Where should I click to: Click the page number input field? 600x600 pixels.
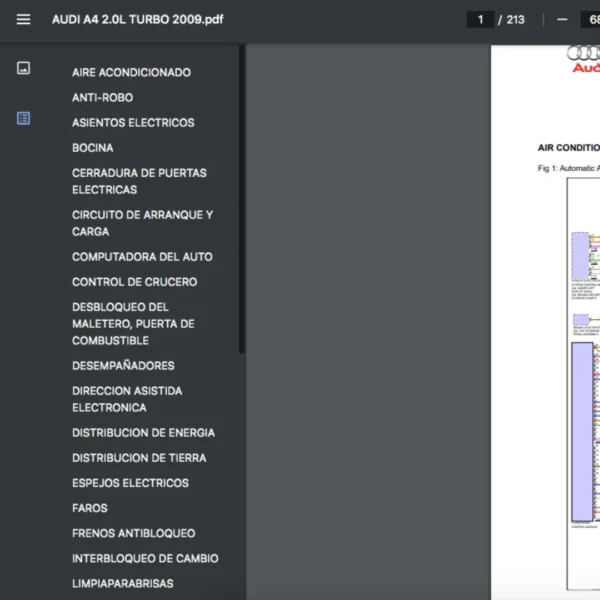point(480,20)
